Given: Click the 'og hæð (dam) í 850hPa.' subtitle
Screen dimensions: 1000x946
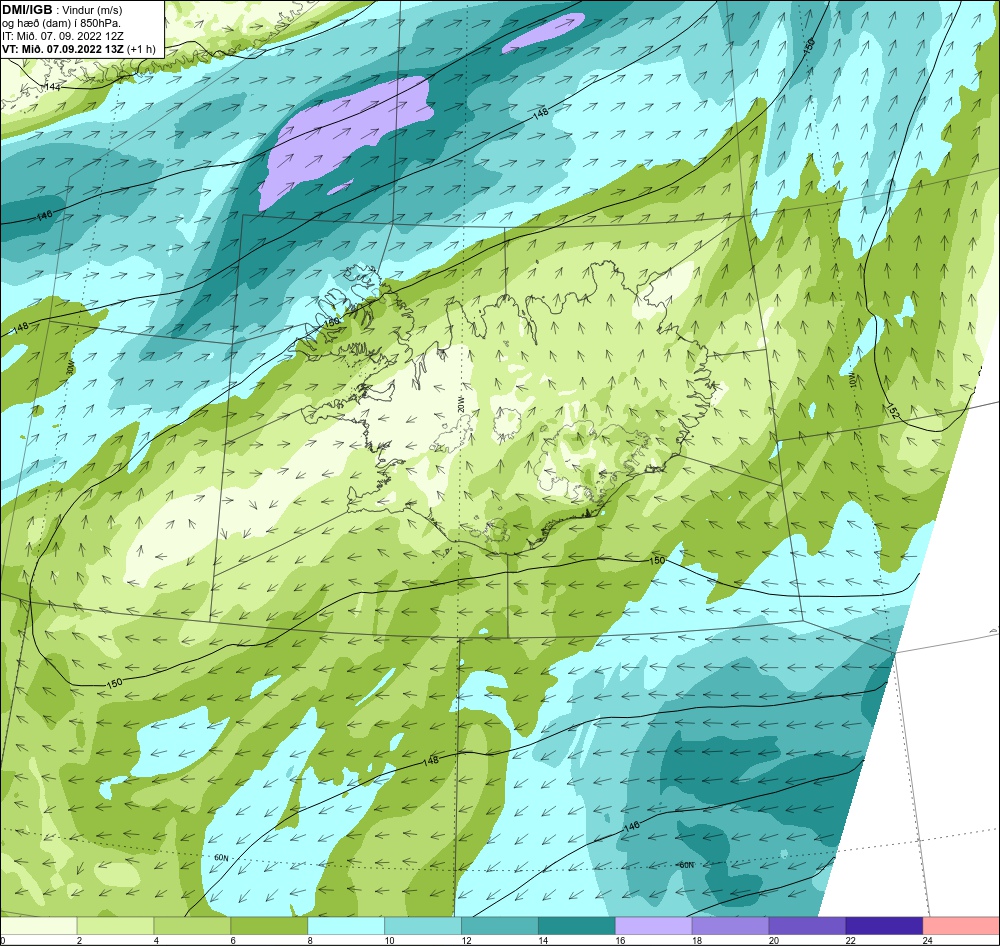Looking at the screenshot, I should (61, 23).
